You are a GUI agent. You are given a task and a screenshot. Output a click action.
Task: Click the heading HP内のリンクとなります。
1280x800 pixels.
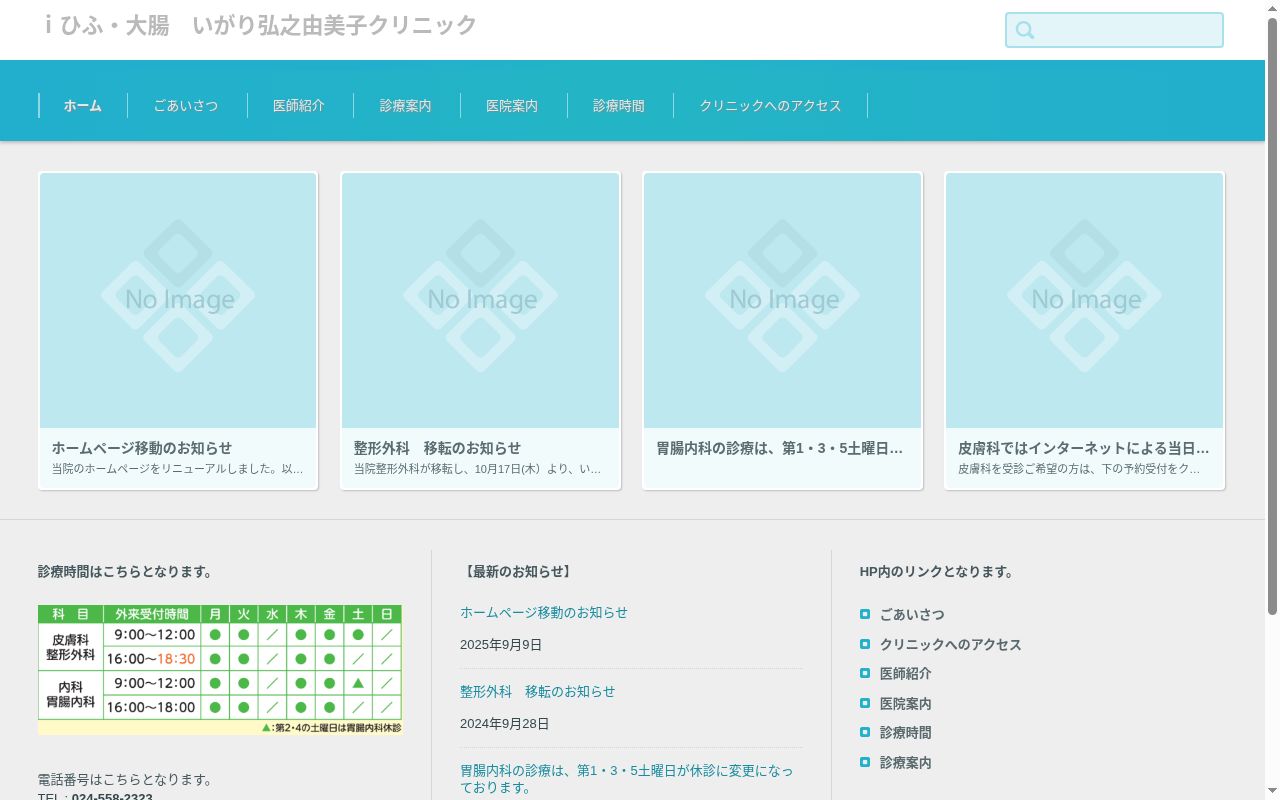(938, 572)
